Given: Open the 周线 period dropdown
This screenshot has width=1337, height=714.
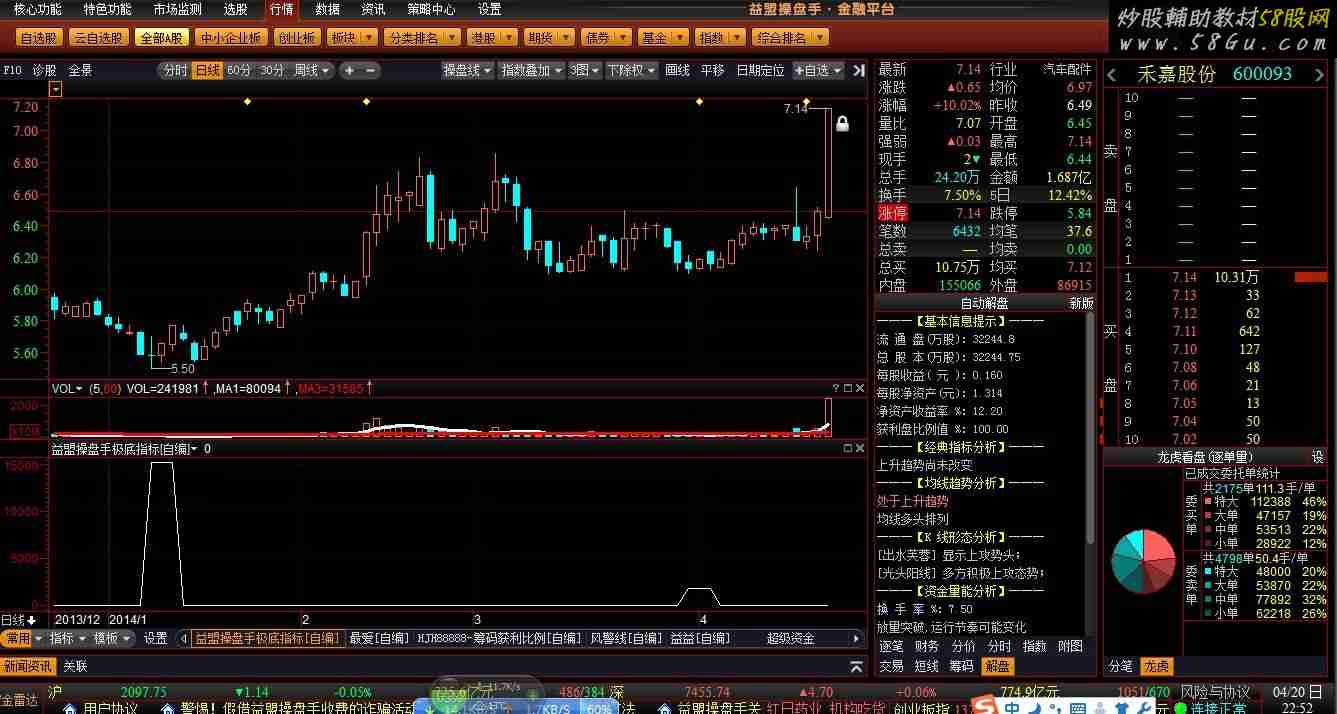Looking at the screenshot, I should pos(311,70).
